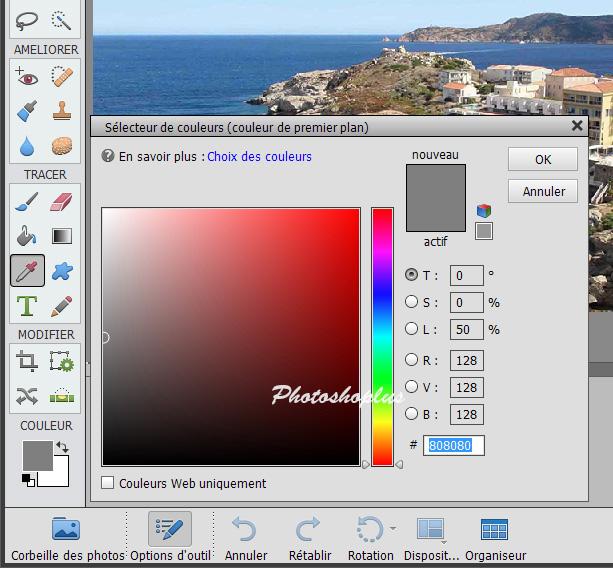Confirm color with the OK button

pos(542,159)
